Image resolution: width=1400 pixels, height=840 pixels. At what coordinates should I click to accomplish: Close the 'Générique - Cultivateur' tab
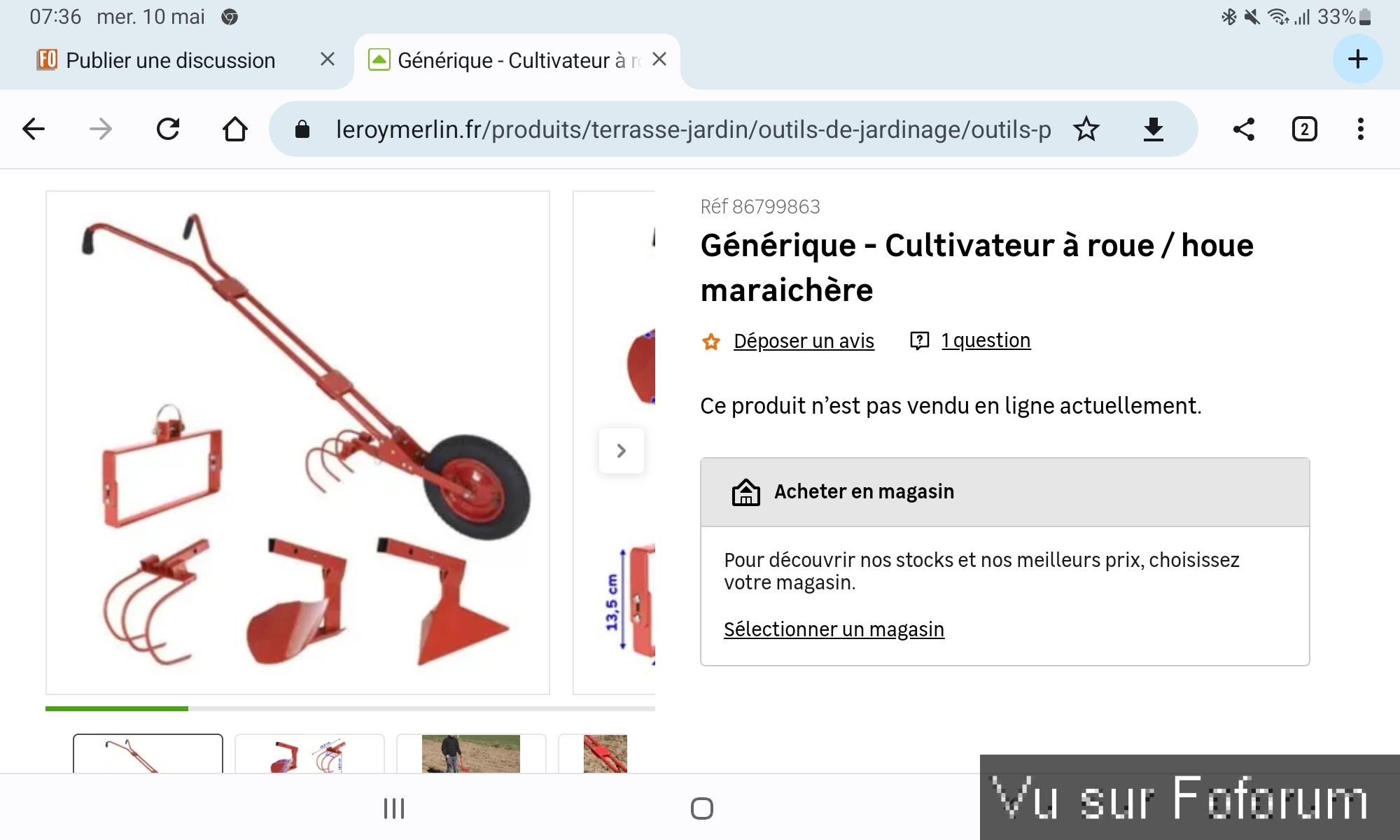(659, 59)
